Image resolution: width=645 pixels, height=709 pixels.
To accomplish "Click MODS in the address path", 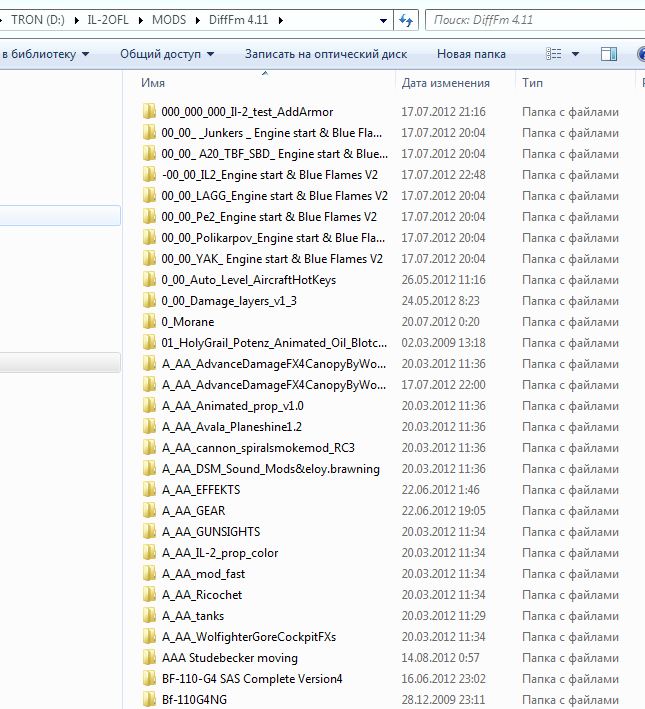I will pyautogui.click(x=169, y=20).
